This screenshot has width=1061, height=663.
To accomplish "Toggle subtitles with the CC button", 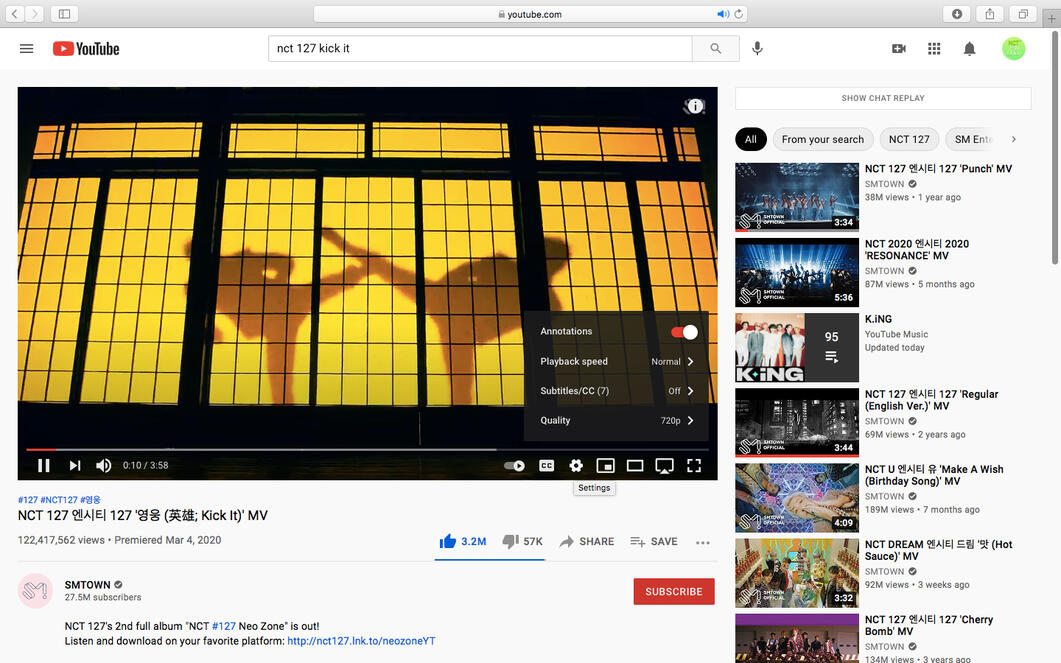I will click(x=547, y=465).
